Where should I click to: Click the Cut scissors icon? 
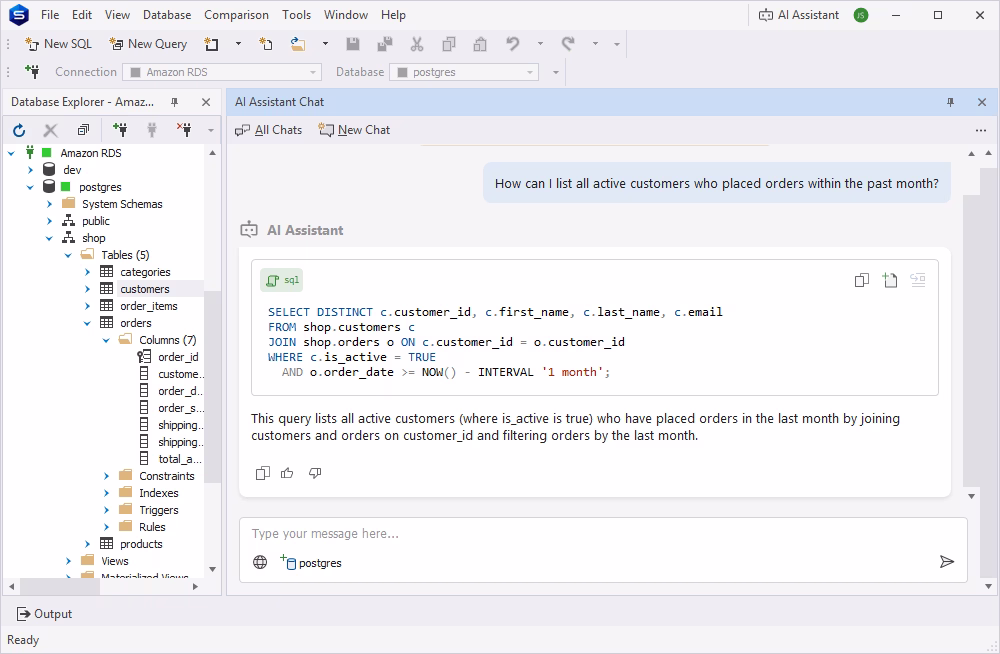coord(417,44)
